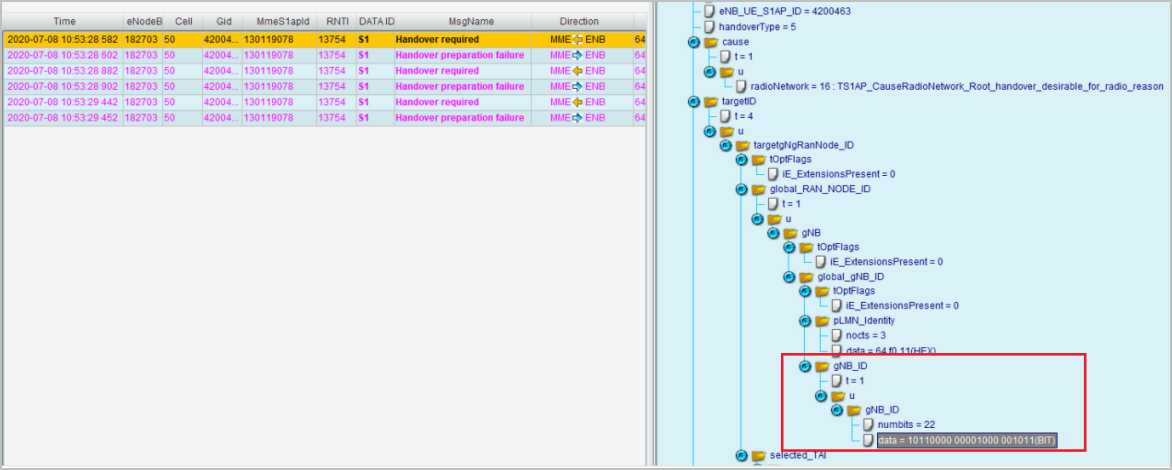Click the targetID folder icon
This screenshot has width=1172, height=470.
coord(711,101)
